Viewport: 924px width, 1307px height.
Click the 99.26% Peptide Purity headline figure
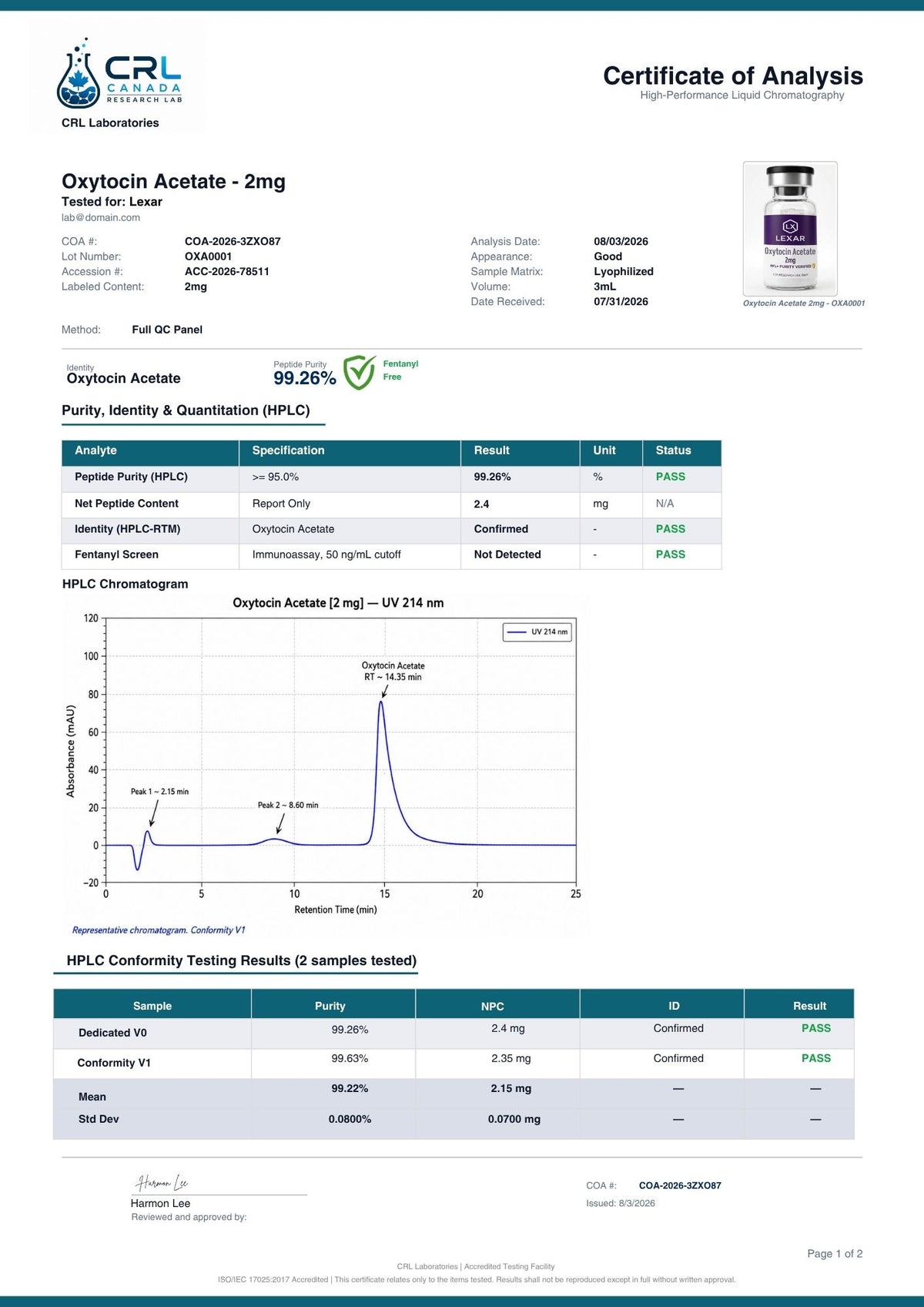pos(305,378)
